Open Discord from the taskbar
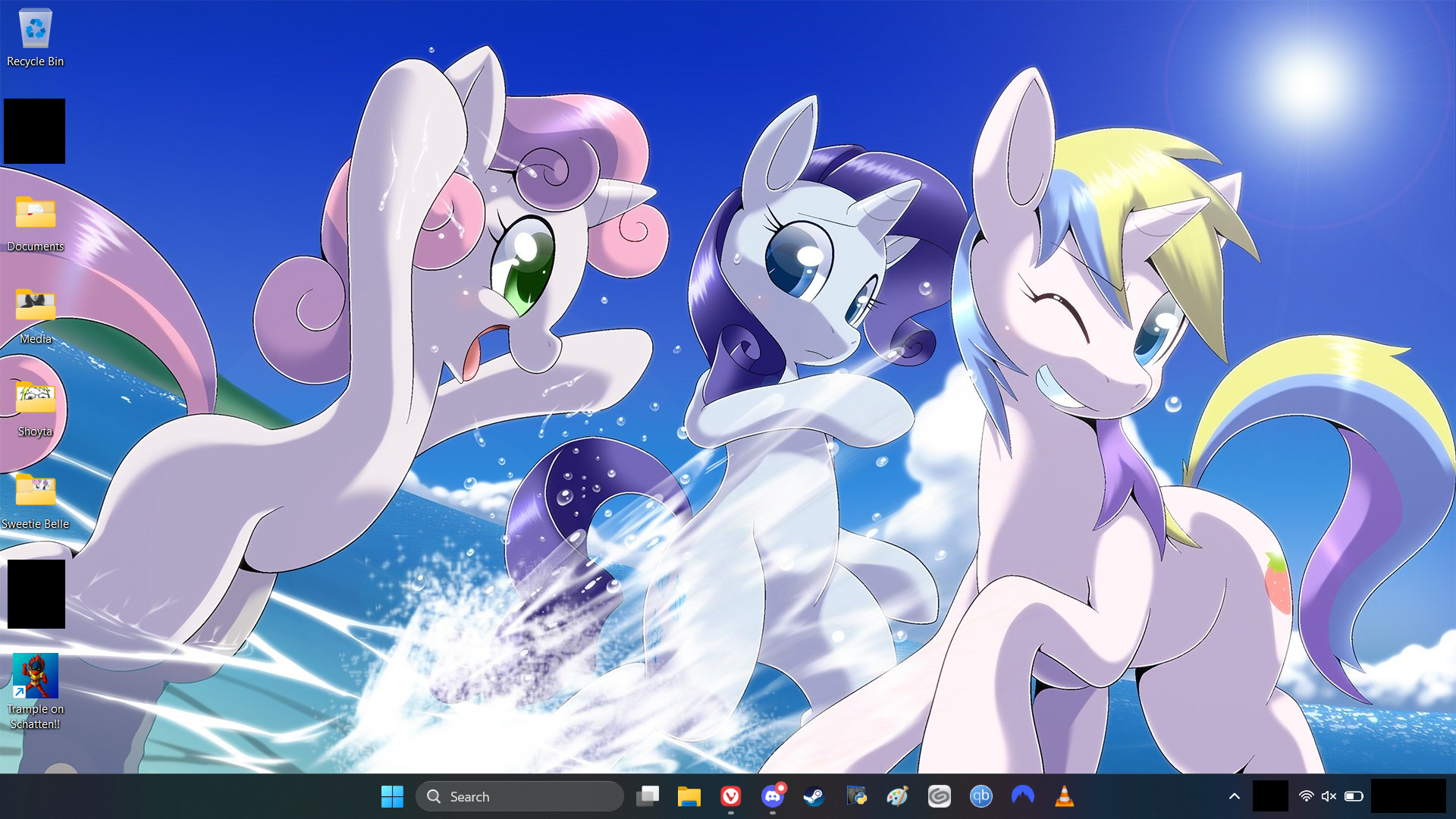The height and width of the screenshot is (819, 1456). click(772, 796)
